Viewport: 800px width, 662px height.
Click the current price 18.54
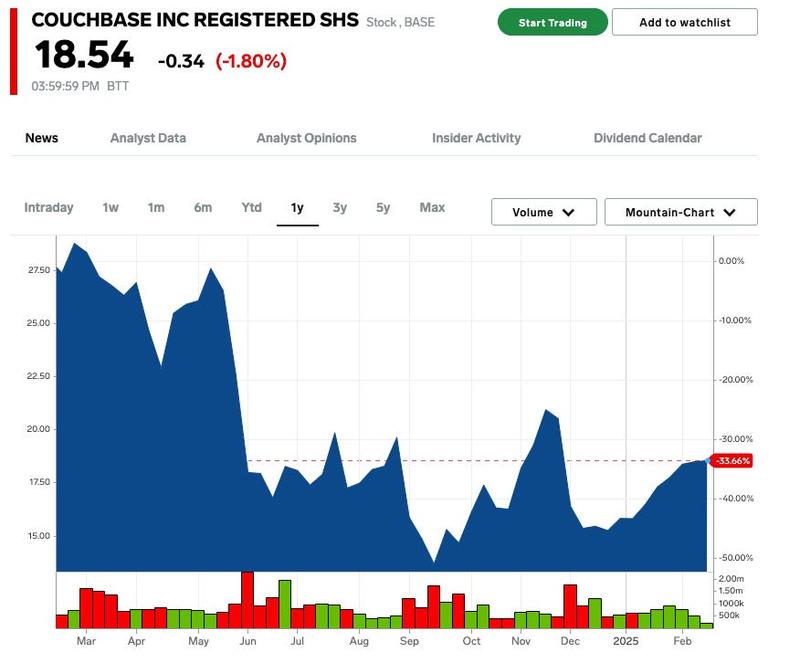pos(84,55)
